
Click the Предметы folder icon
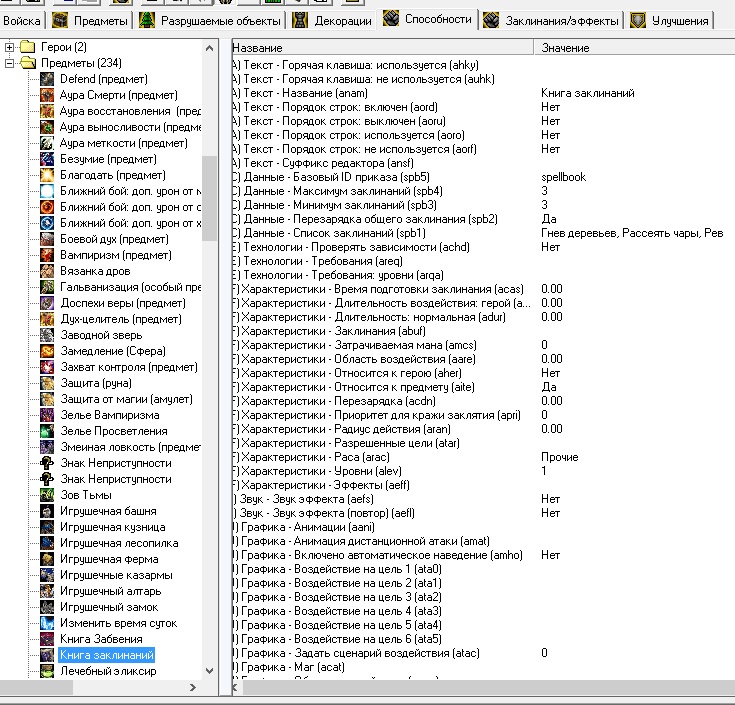pyautogui.click(x=28, y=63)
